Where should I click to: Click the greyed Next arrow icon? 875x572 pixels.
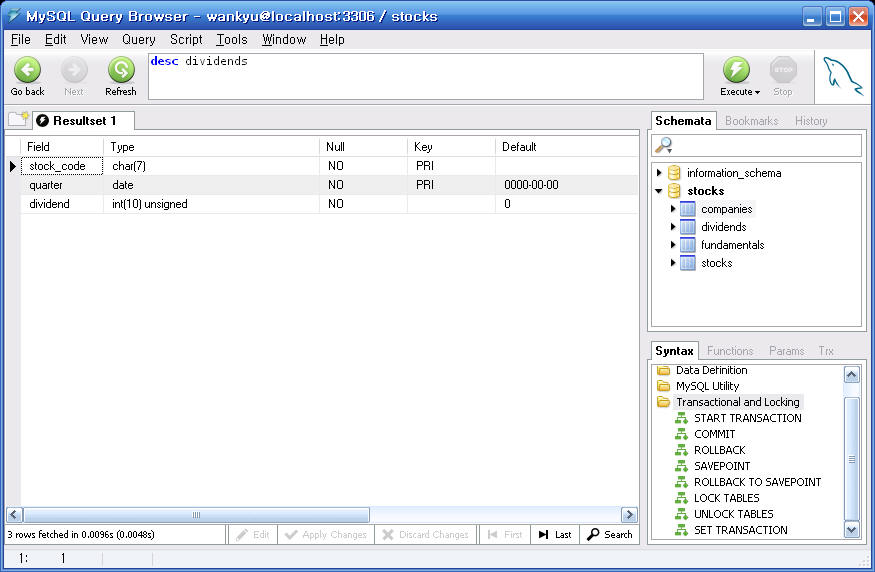click(74, 70)
